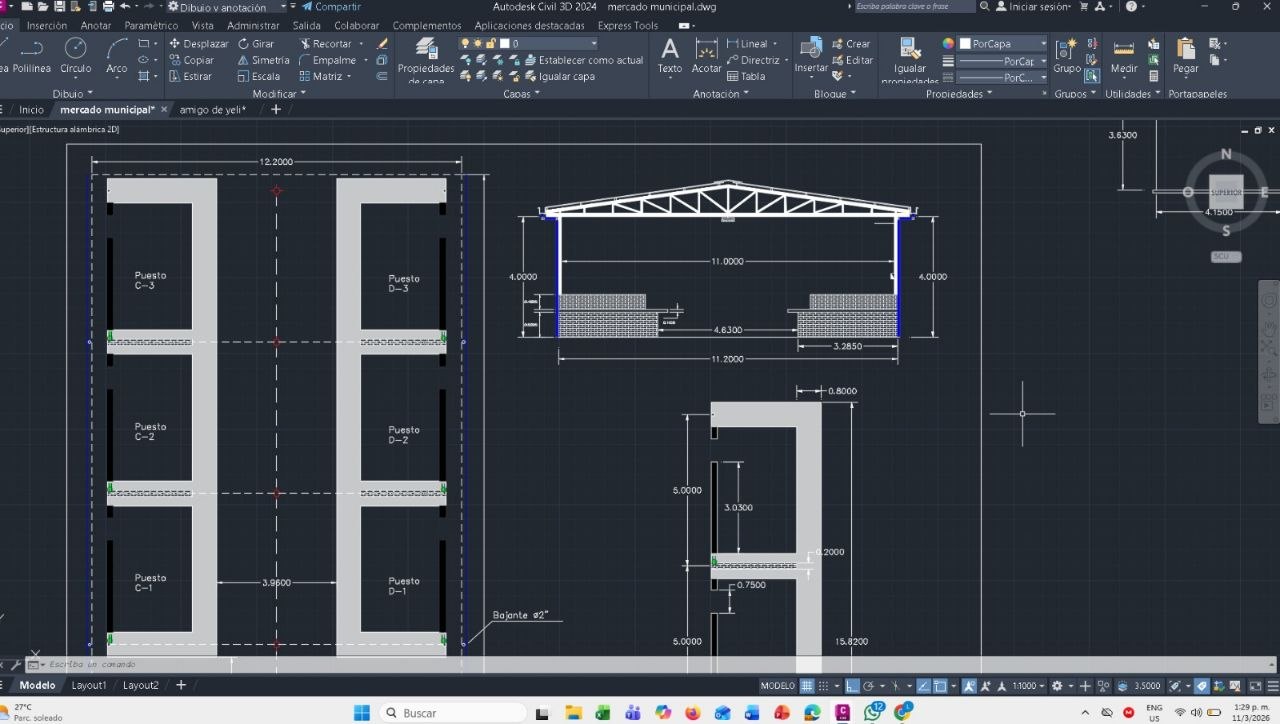
Task: Click the Compartir button
Action: pyautogui.click(x=331, y=7)
